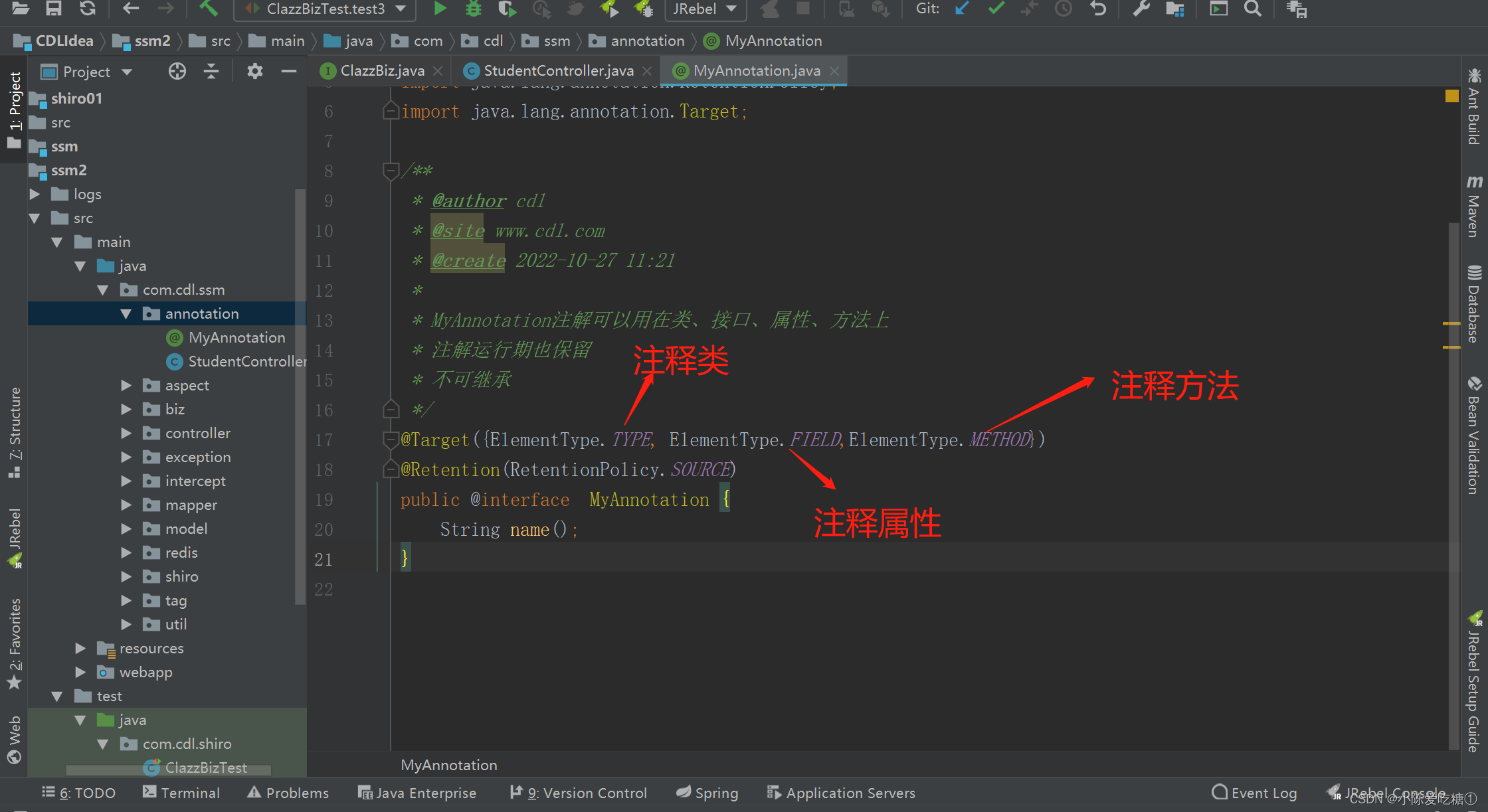The image size is (1488, 812).
Task: Click the Search Everywhere magnifier icon
Action: (x=1252, y=9)
